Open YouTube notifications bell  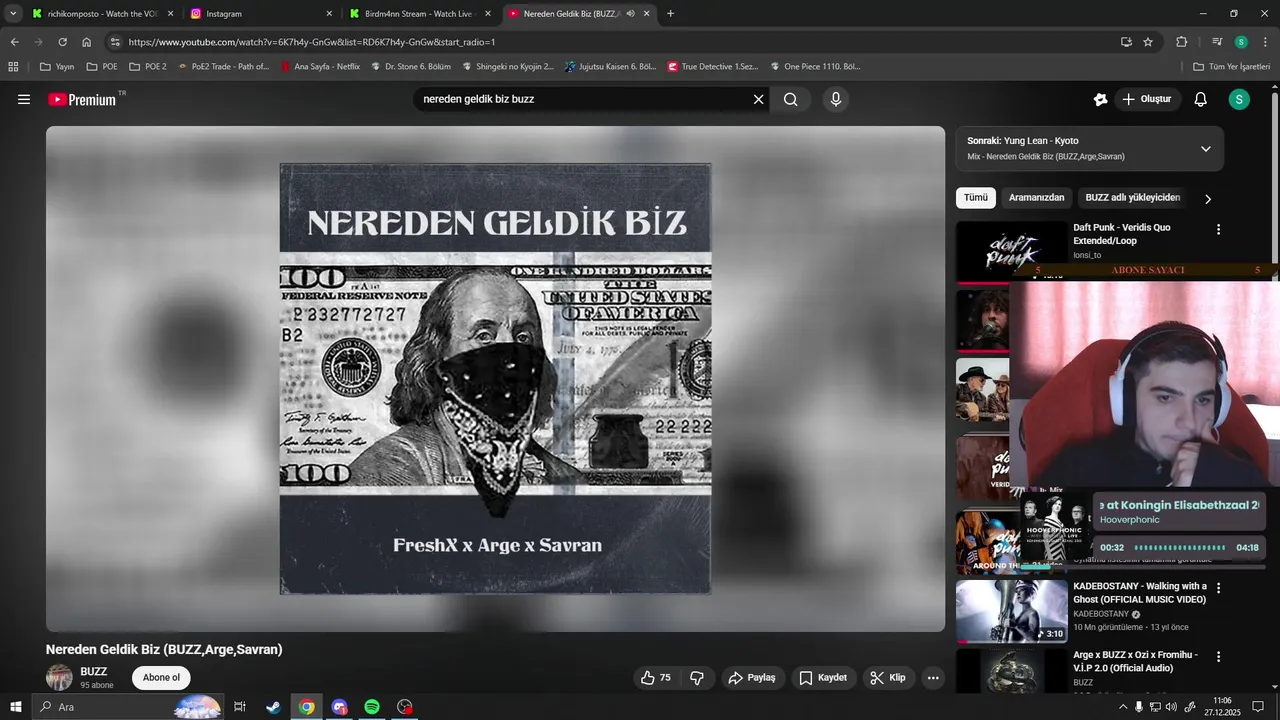(1201, 99)
